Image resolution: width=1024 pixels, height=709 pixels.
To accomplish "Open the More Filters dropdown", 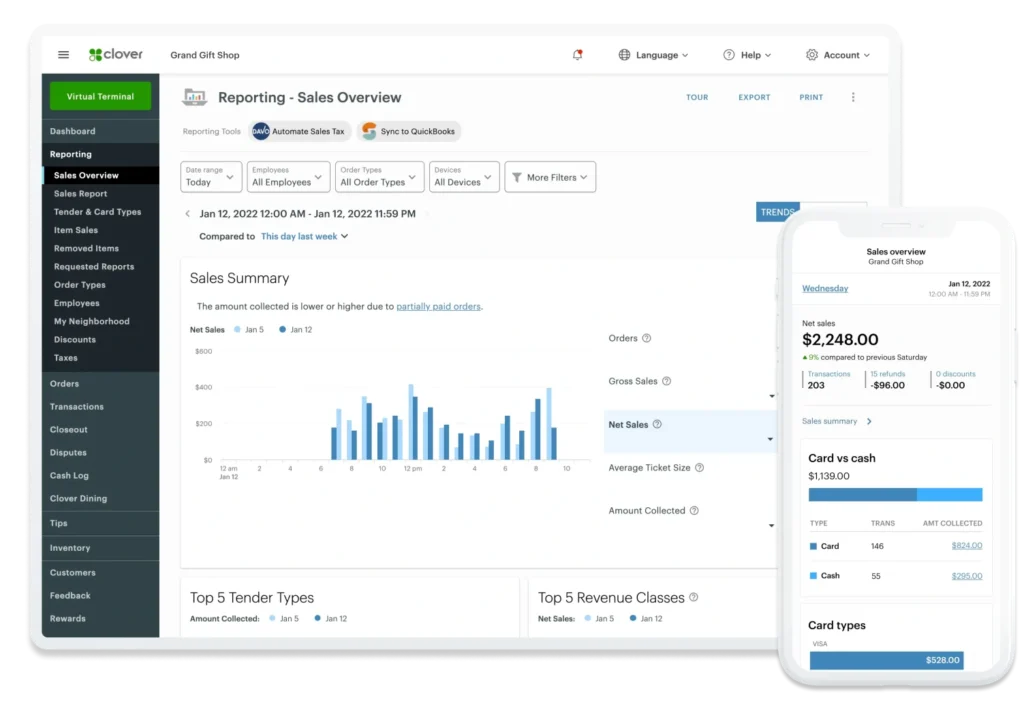I will pyautogui.click(x=550, y=177).
